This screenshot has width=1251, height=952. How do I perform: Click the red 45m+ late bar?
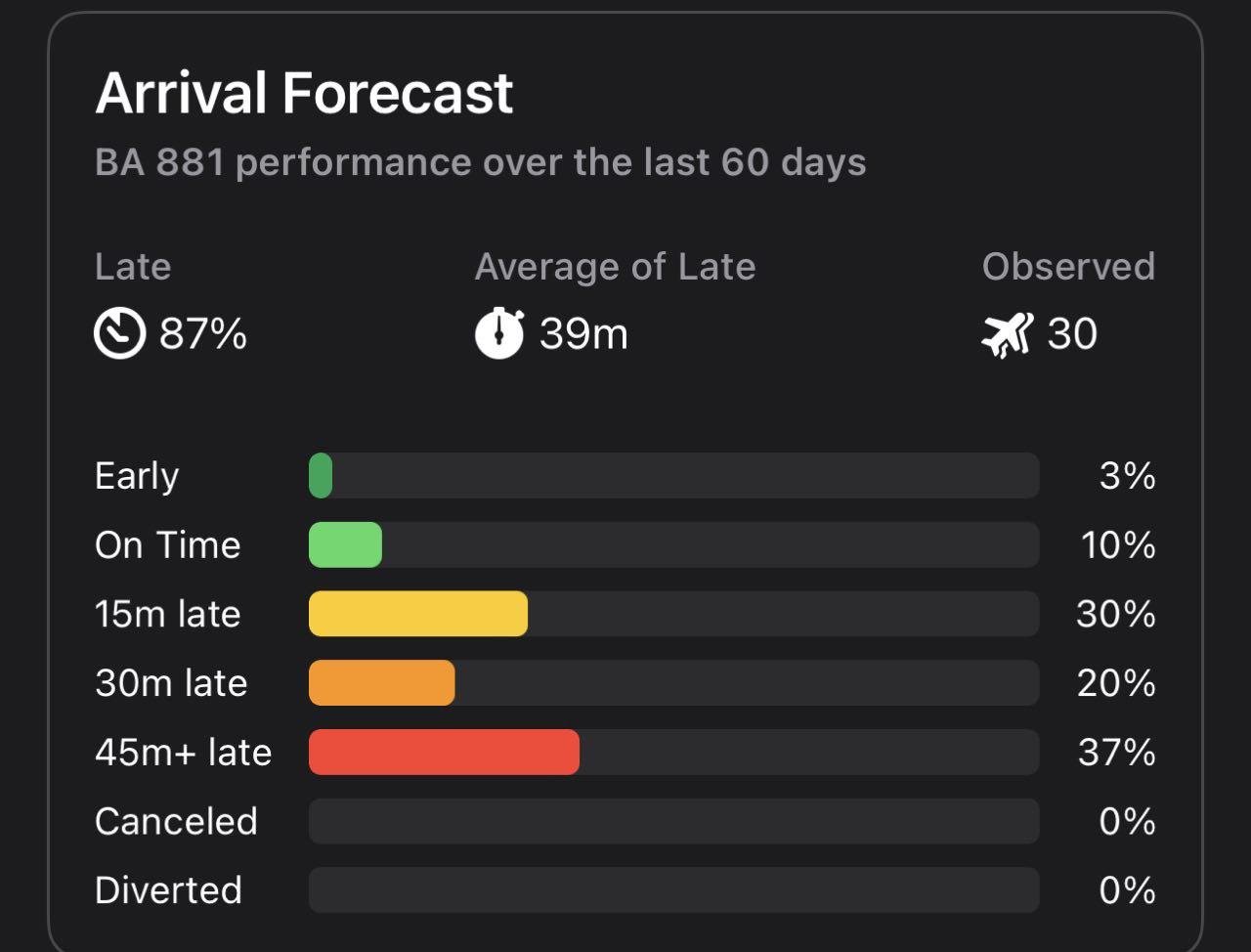pos(444,753)
